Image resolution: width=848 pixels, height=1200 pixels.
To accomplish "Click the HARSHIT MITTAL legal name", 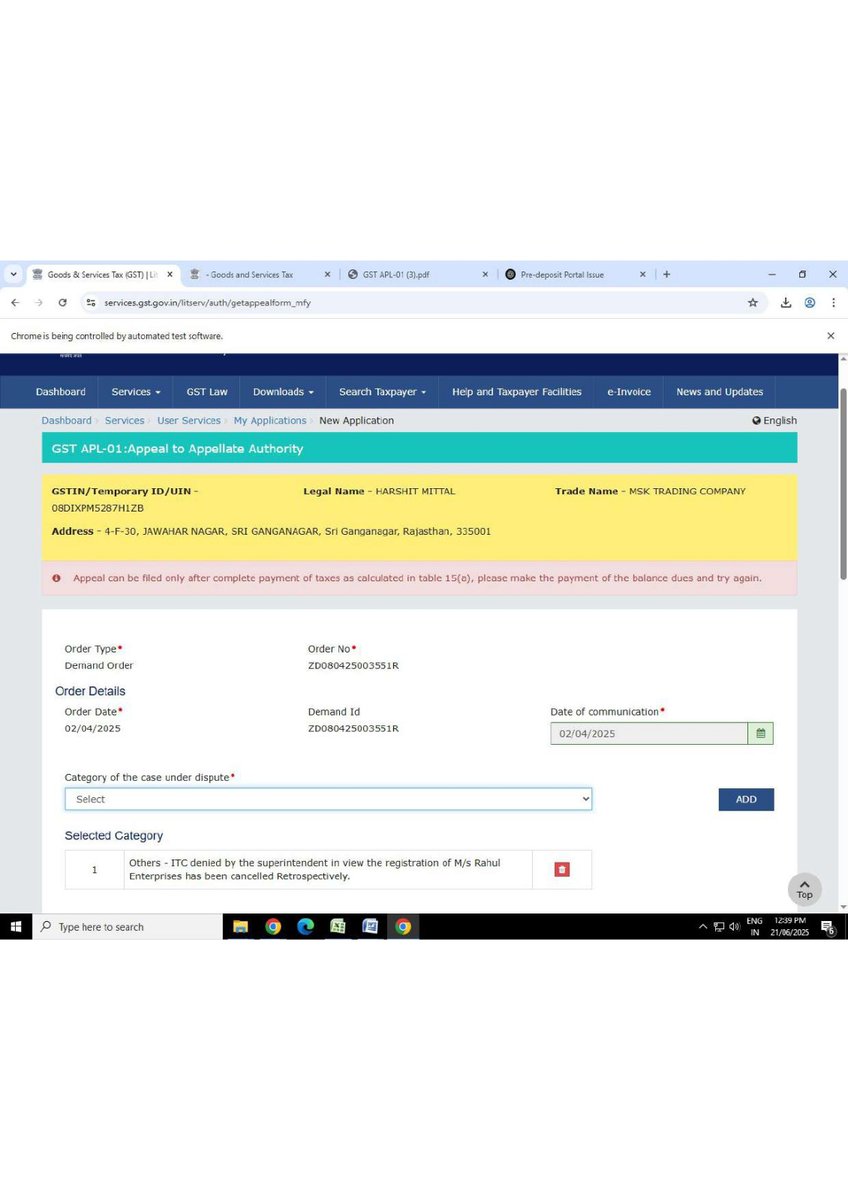I will 415,491.
